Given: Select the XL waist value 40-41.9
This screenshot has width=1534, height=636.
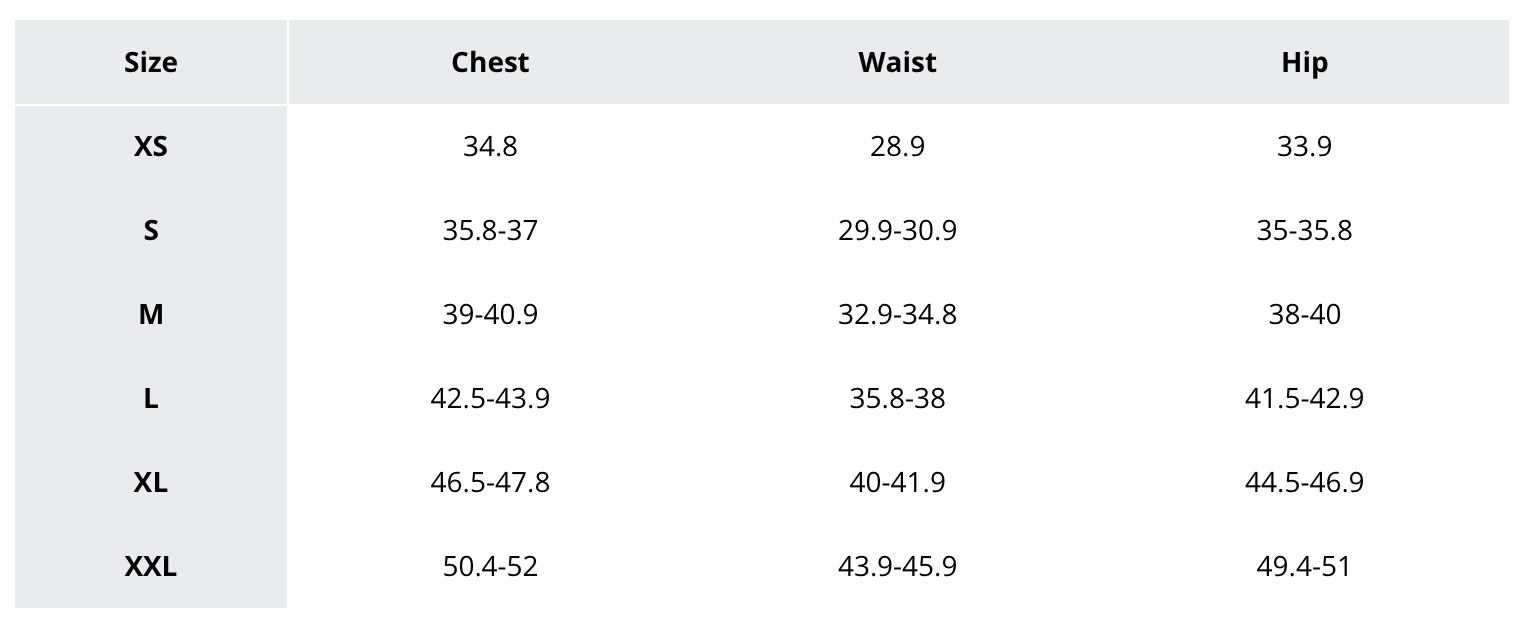Looking at the screenshot, I should tap(897, 483).
